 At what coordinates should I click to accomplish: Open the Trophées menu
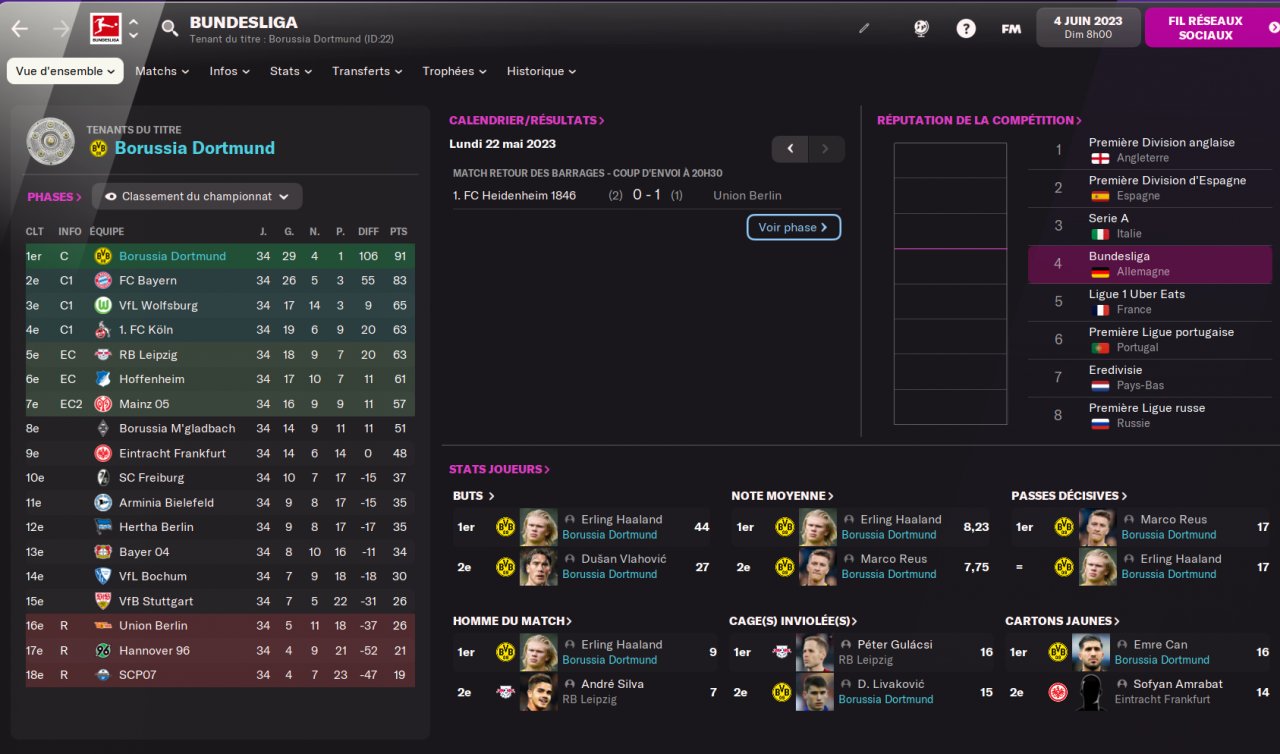click(x=454, y=71)
